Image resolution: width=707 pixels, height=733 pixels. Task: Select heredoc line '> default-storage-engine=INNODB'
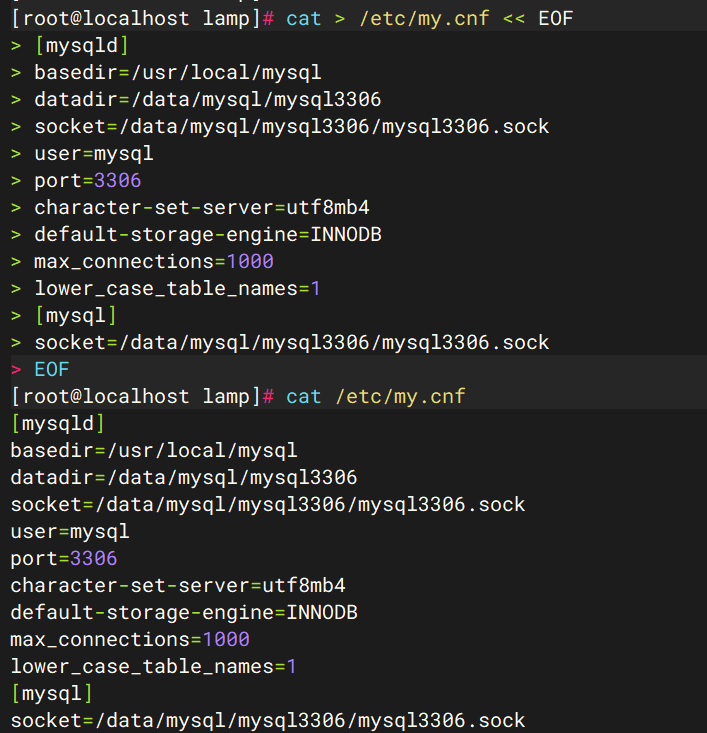[196, 235]
